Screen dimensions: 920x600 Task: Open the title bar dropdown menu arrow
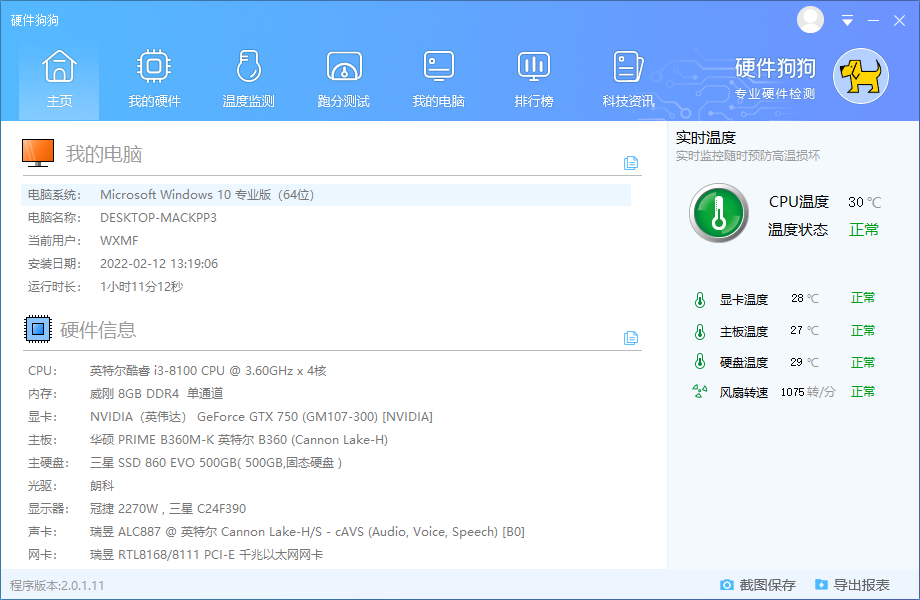pyautogui.click(x=847, y=21)
